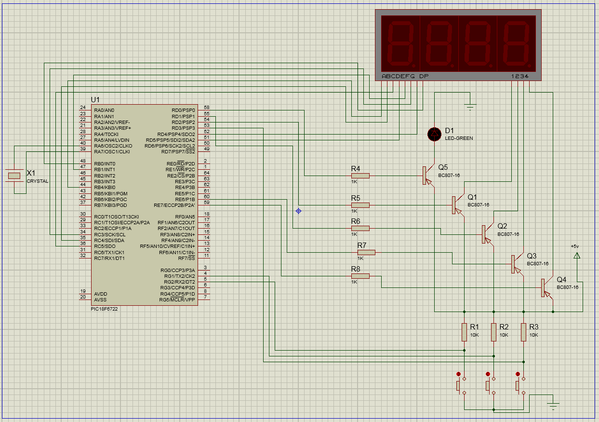The image size is (599, 422).
Task: Select resistor R4 on the schematic
Action: [x=360, y=176]
